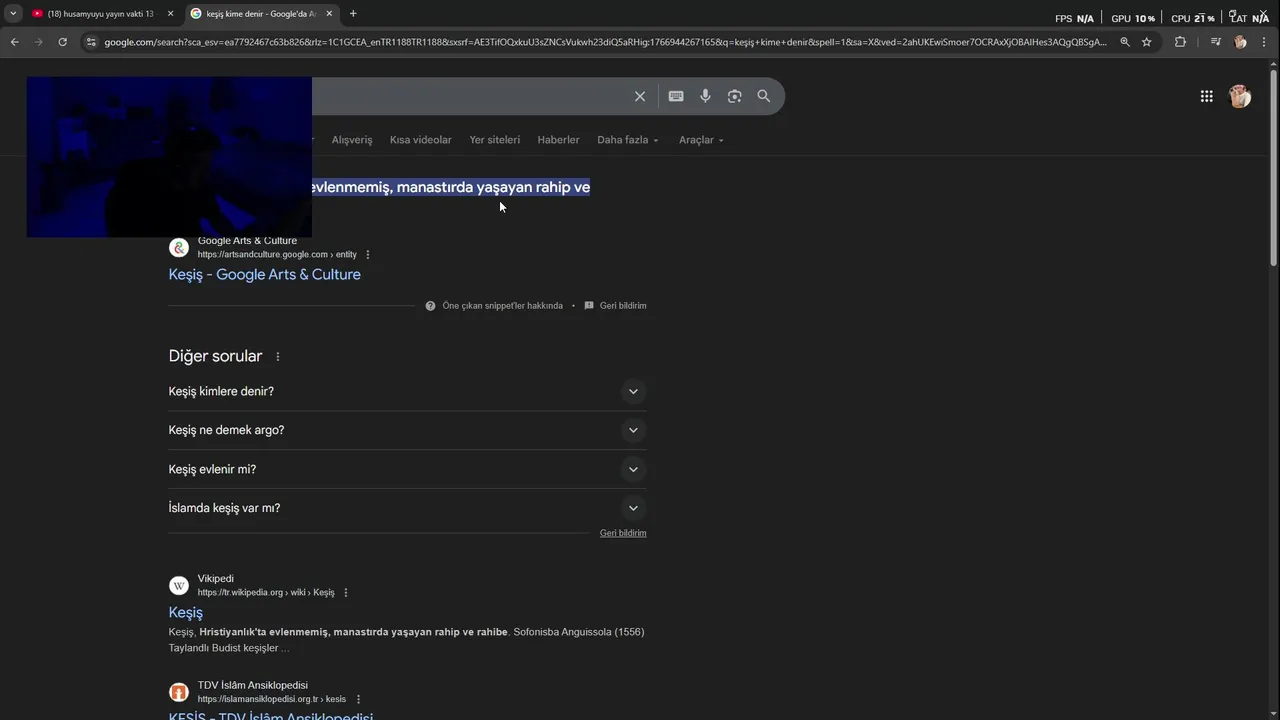The image size is (1280, 720).
Task: View site information icon in address bar
Action: tap(91, 42)
